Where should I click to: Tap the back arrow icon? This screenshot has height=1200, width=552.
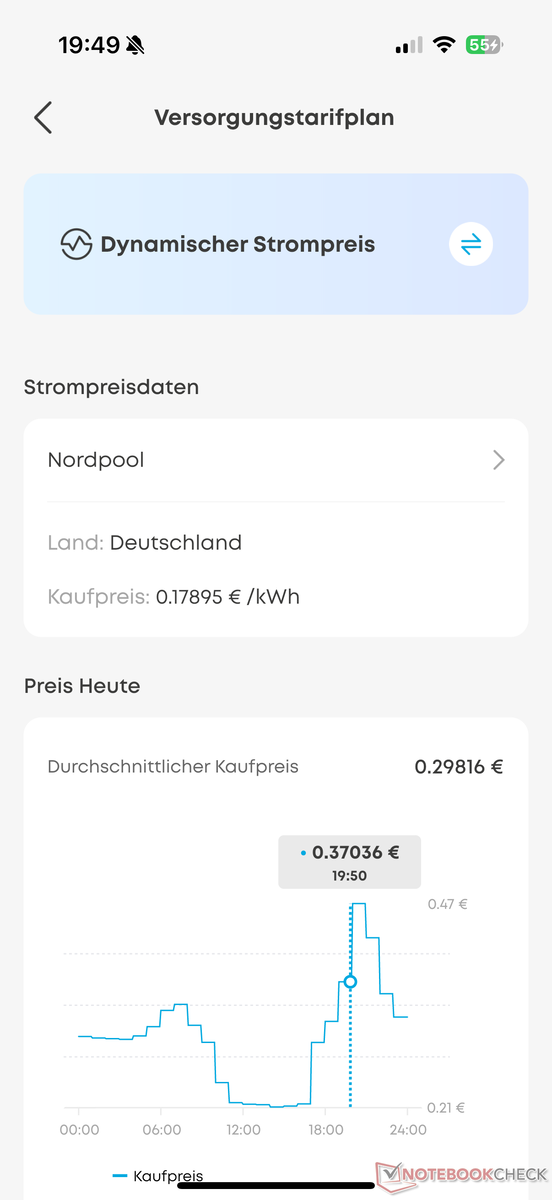click(42, 117)
